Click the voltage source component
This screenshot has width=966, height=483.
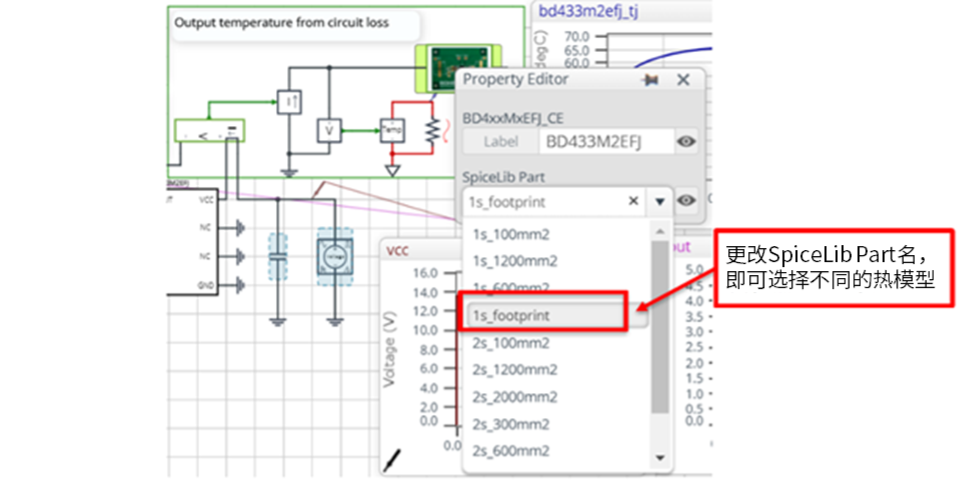[x=335, y=256]
